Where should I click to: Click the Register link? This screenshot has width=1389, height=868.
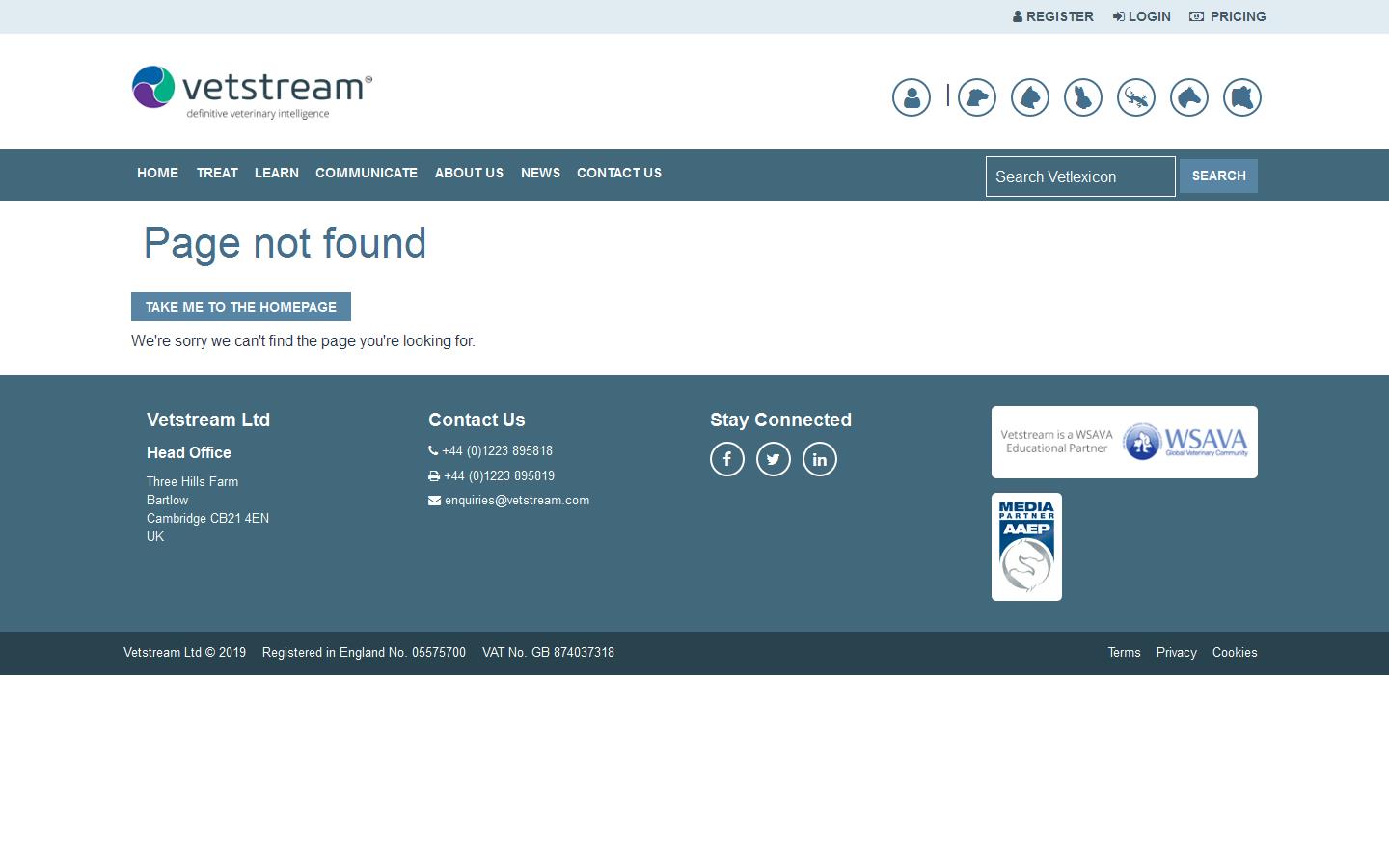pos(1053,16)
